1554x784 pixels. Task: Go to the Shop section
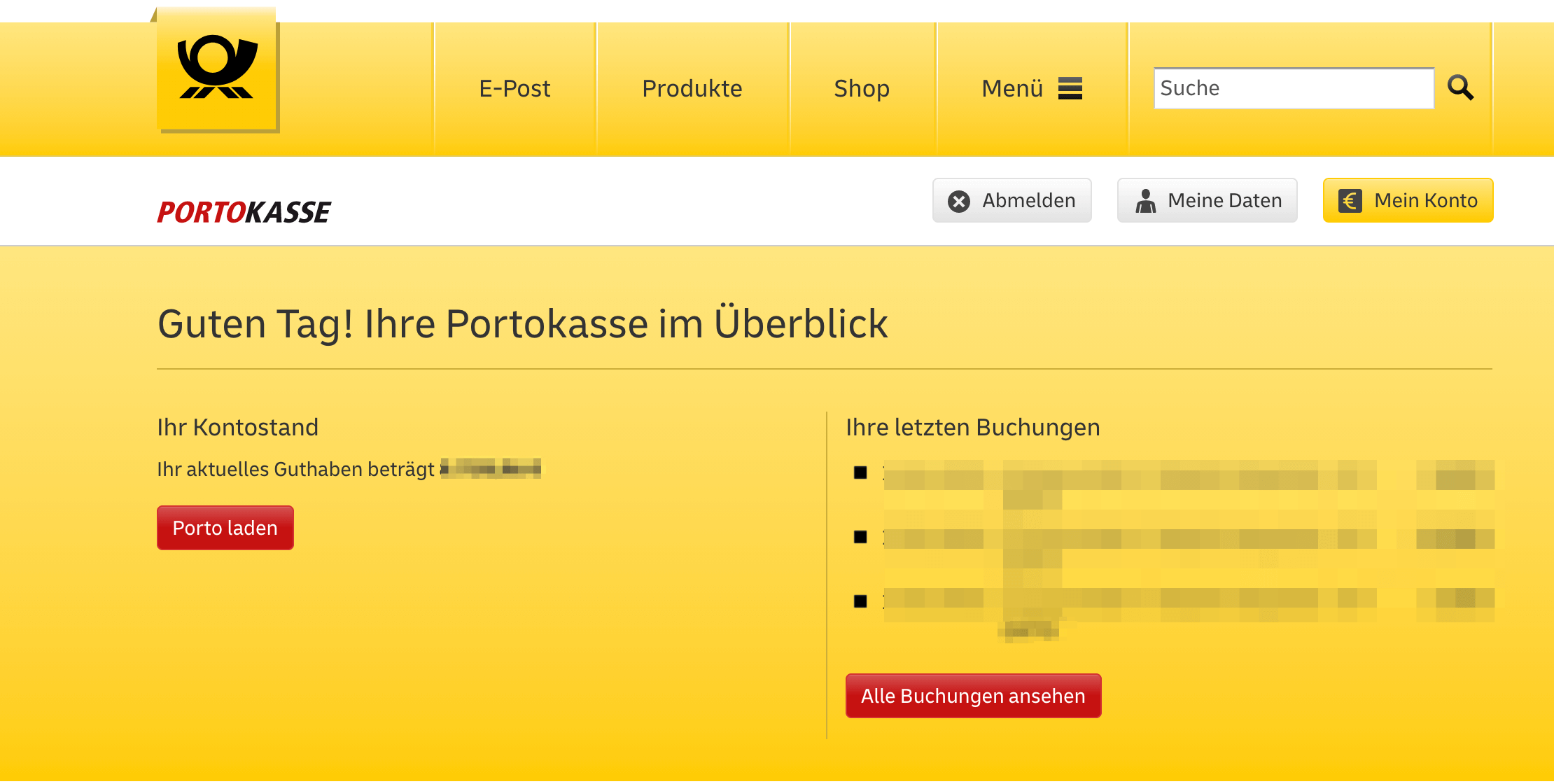pyautogui.click(x=861, y=88)
